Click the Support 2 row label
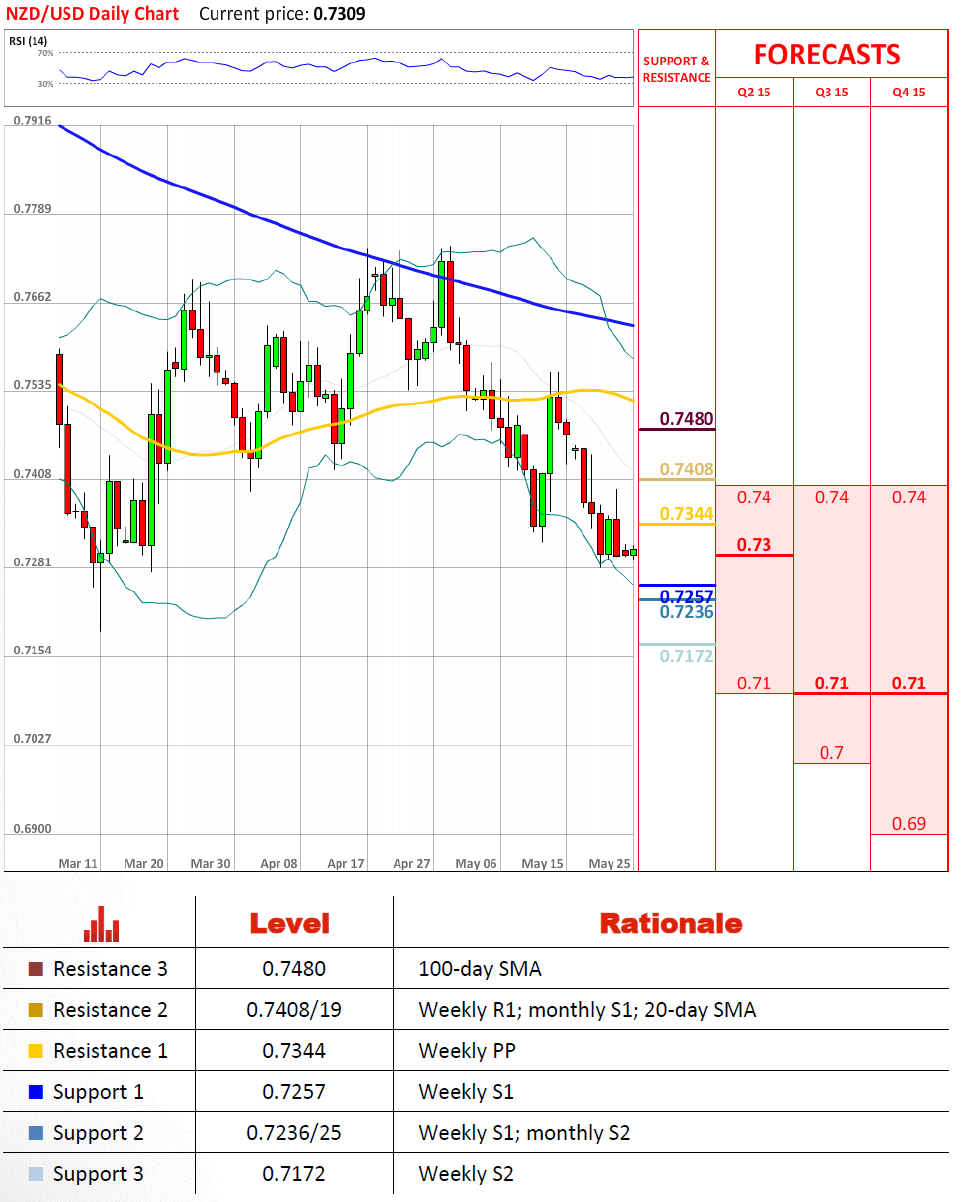 pyautogui.click(x=98, y=1133)
